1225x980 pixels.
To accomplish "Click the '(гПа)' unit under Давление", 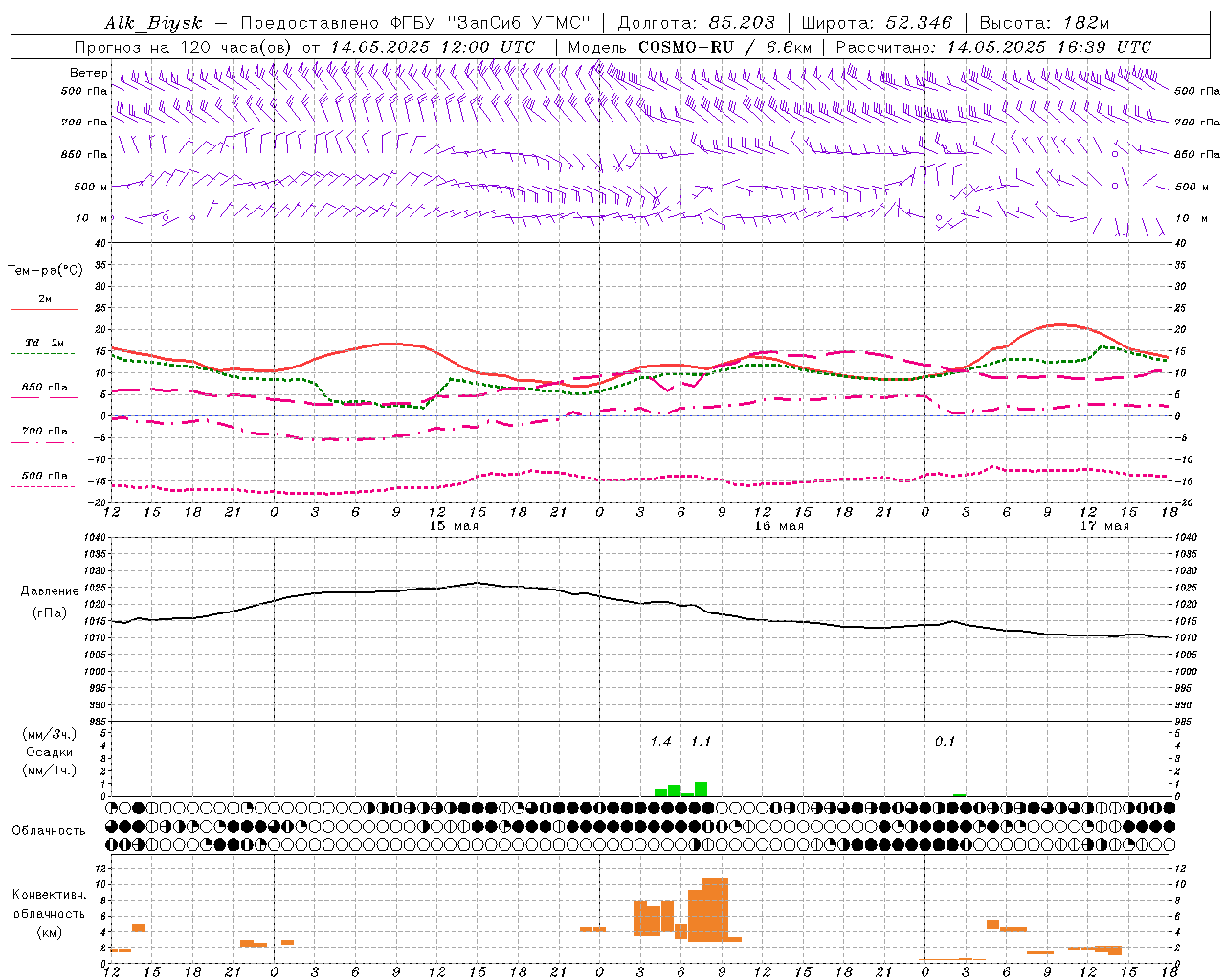I will coord(49,612).
